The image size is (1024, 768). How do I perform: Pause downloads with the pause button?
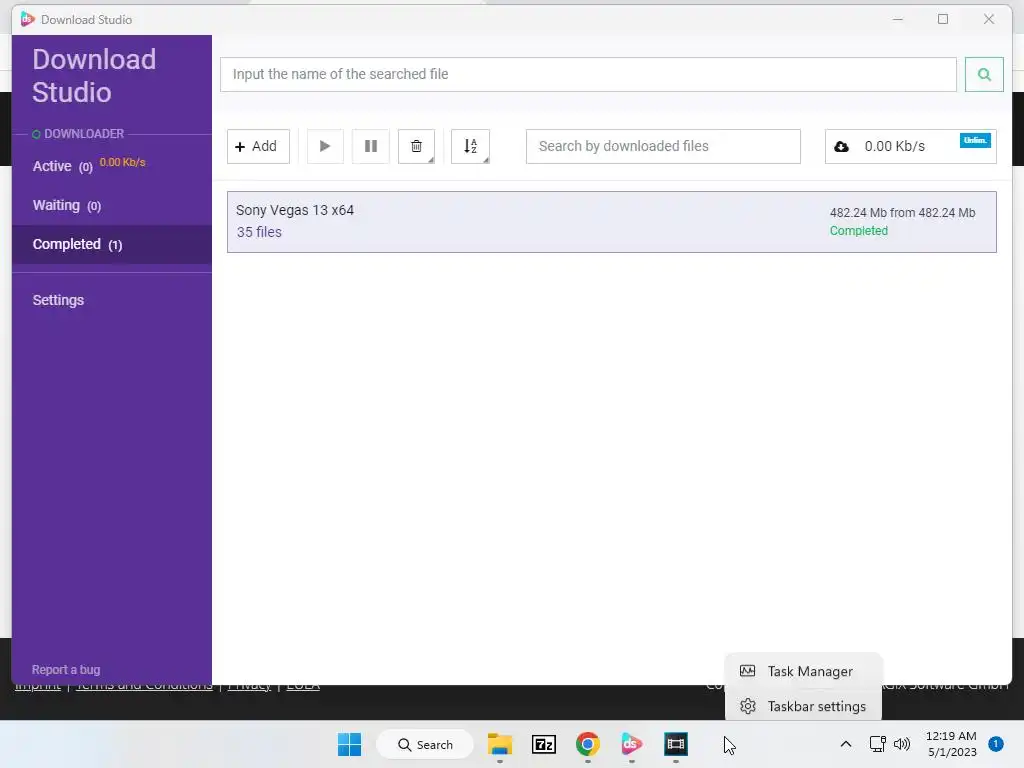point(370,146)
